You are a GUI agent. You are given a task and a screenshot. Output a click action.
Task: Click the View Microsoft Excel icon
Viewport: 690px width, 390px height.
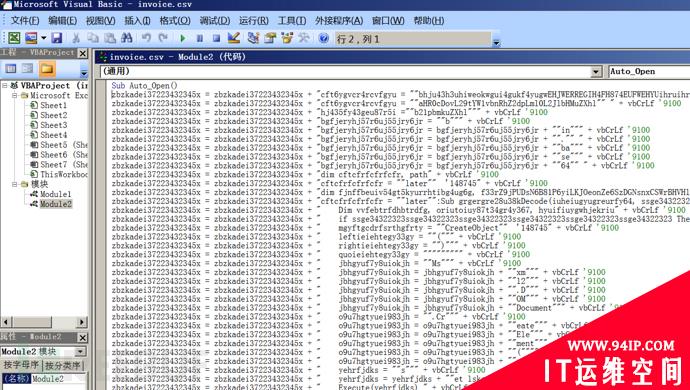[14, 38]
